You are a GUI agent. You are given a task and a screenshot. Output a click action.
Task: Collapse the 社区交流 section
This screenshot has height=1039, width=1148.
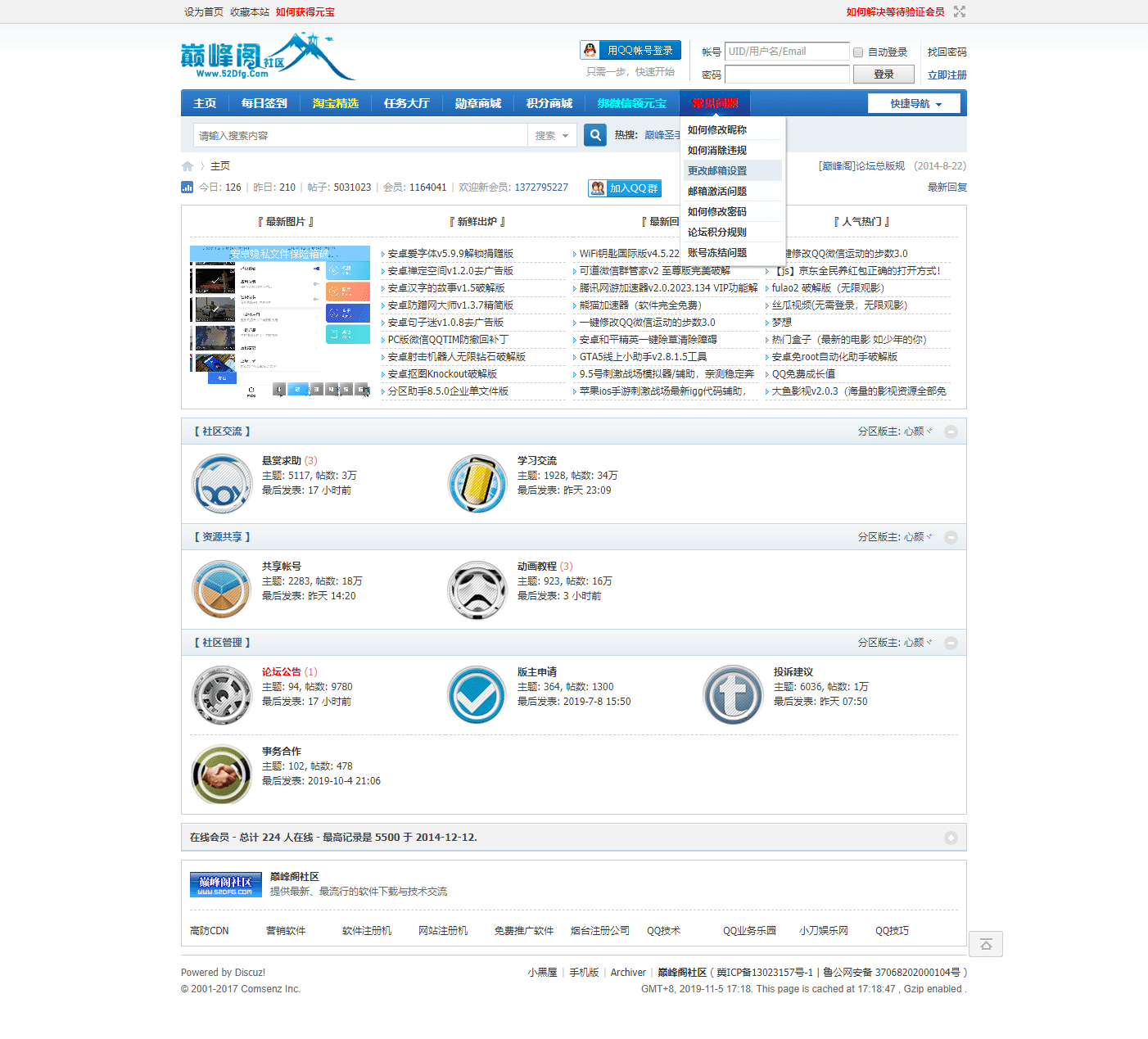coord(951,431)
